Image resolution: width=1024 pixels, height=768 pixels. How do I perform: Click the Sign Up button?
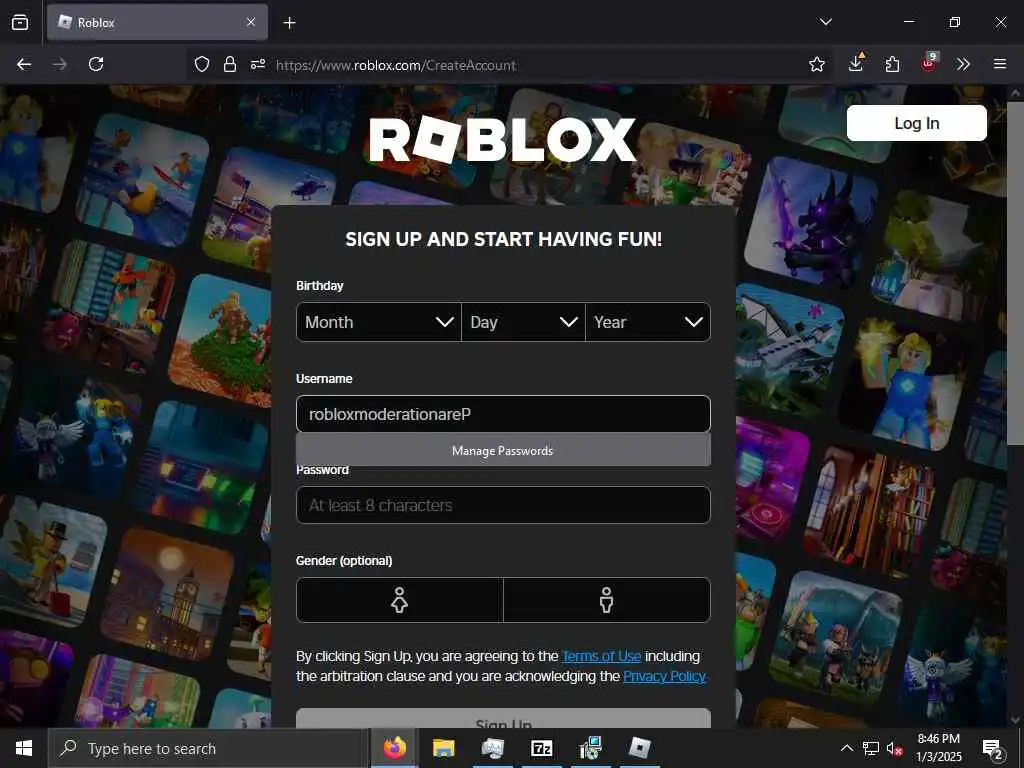pyautogui.click(x=503, y=718)
